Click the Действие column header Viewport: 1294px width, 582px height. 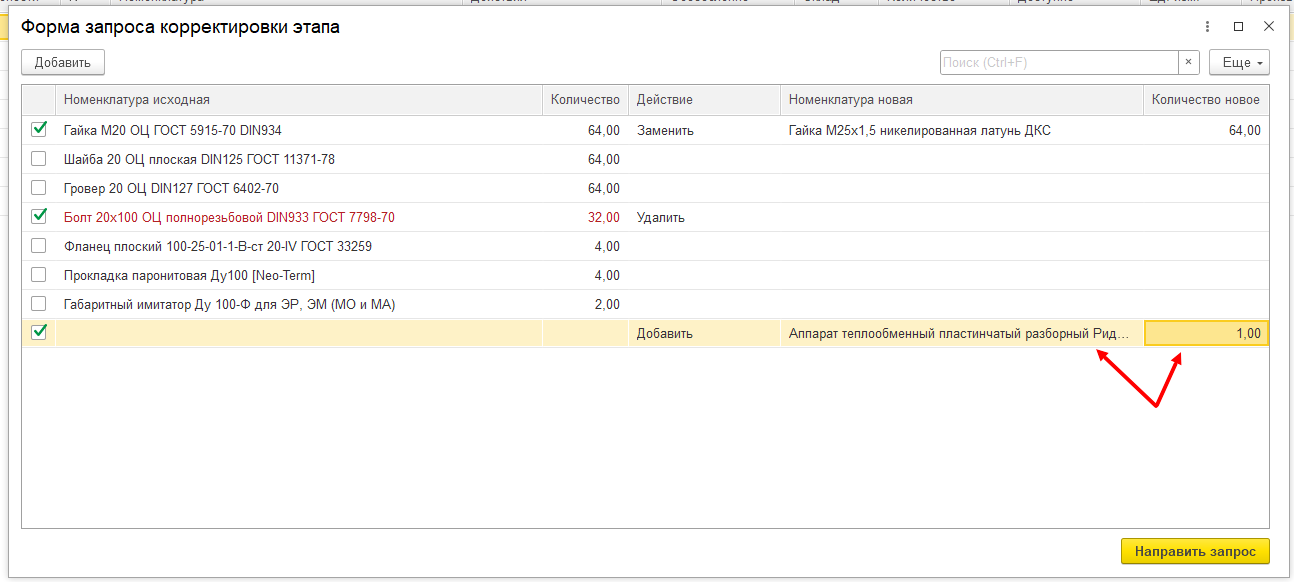[704, 100]
